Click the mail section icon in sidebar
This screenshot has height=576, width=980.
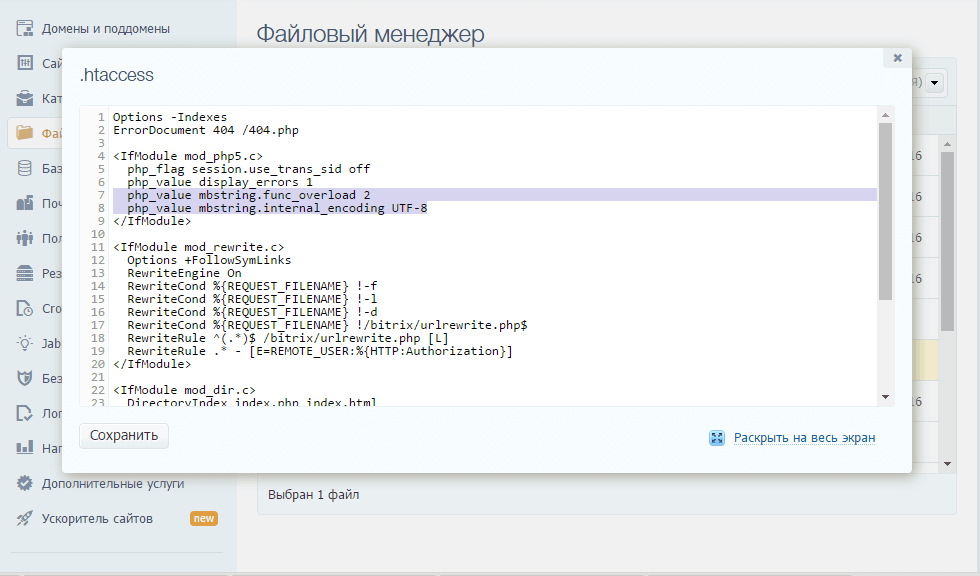pos(25,203)
